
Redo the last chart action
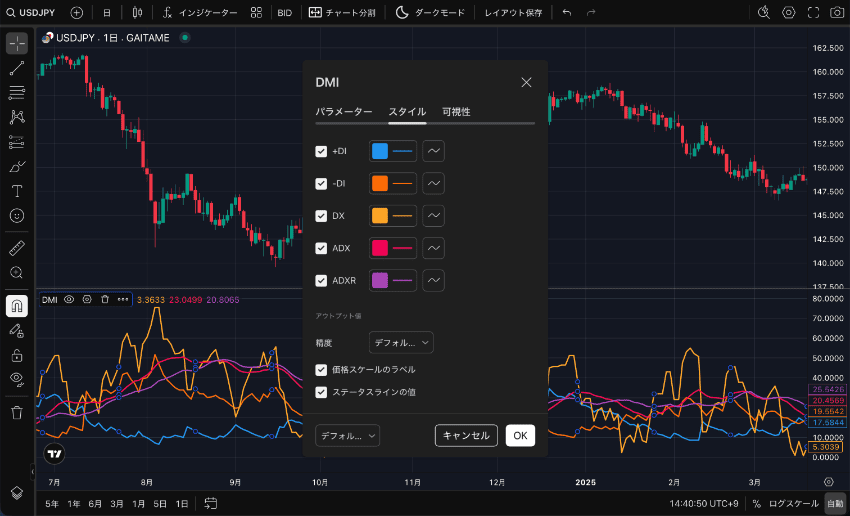pos(591,12)
